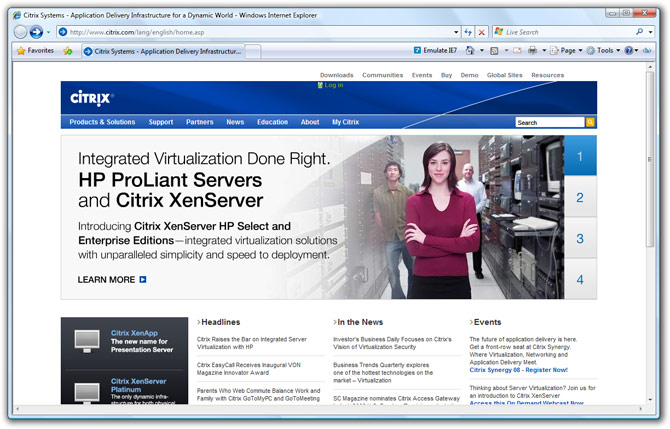Open the My Citrix menu item
This screenshot has height=429, width=670.
click(345, 122)
